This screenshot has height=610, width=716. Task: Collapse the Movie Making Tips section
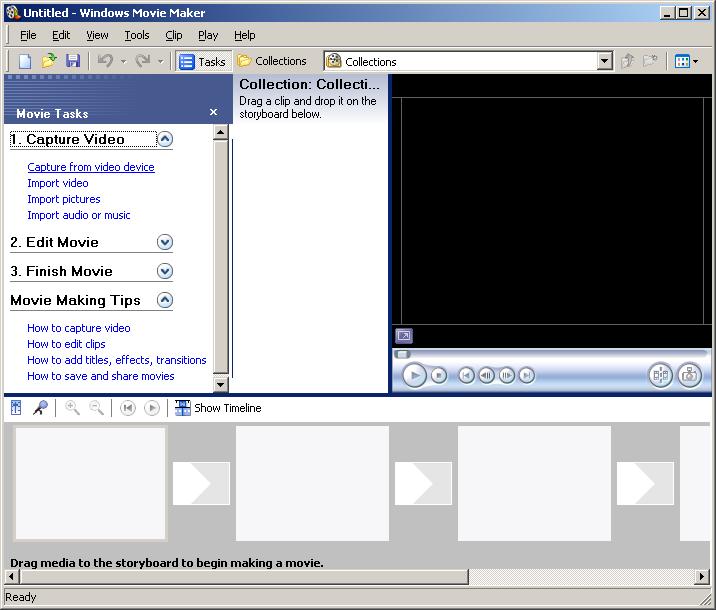tap(165, 300)
